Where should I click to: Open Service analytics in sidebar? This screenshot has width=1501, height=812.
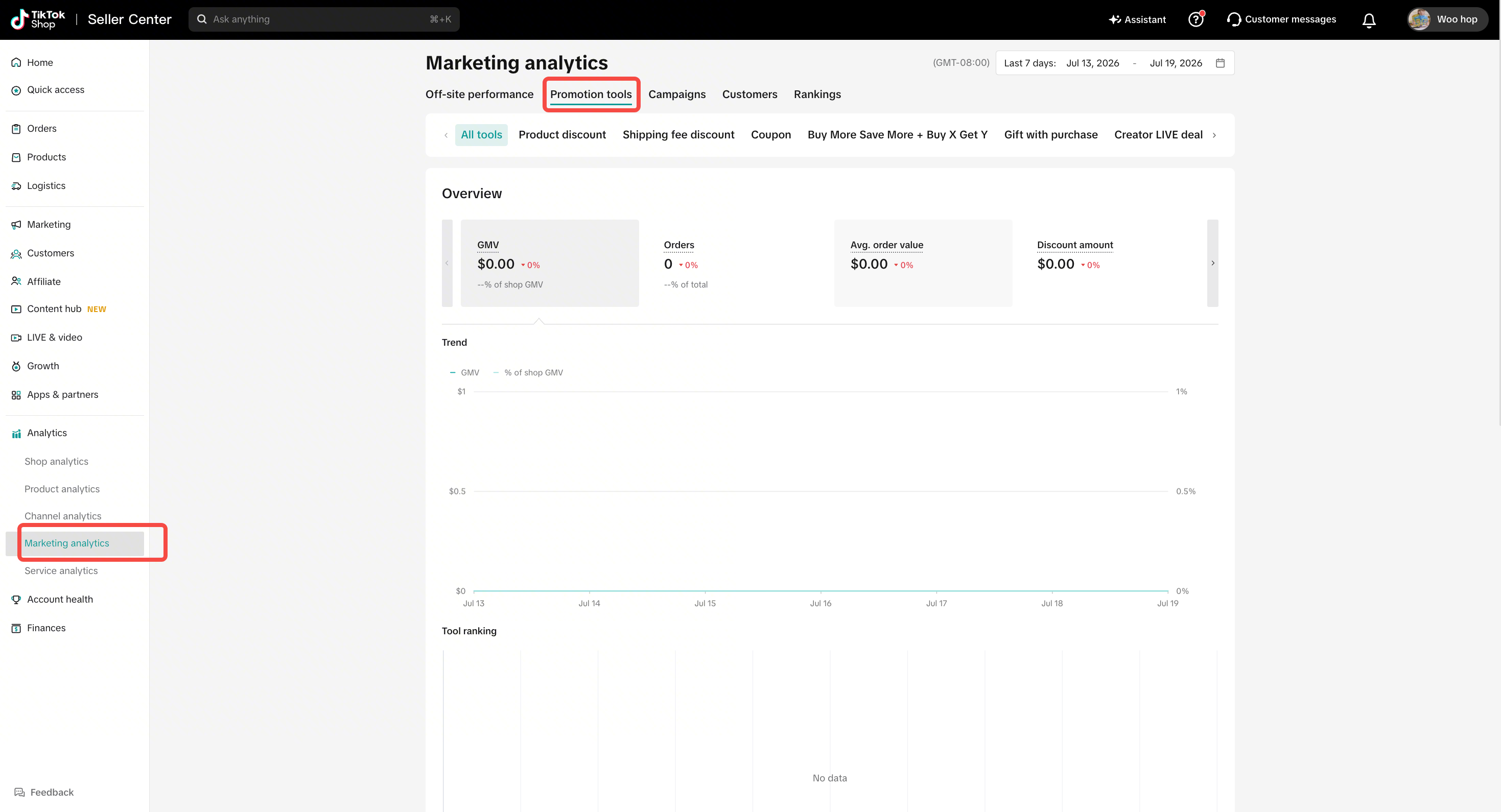point(61,571)
